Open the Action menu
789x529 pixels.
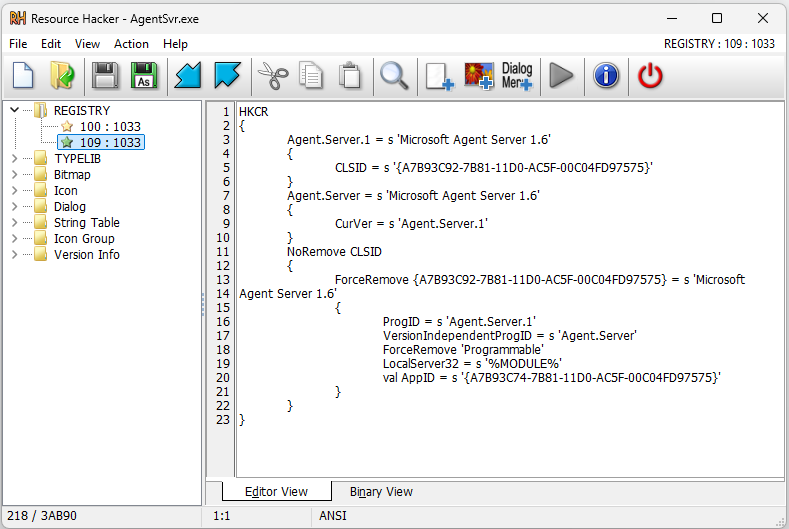131,44
